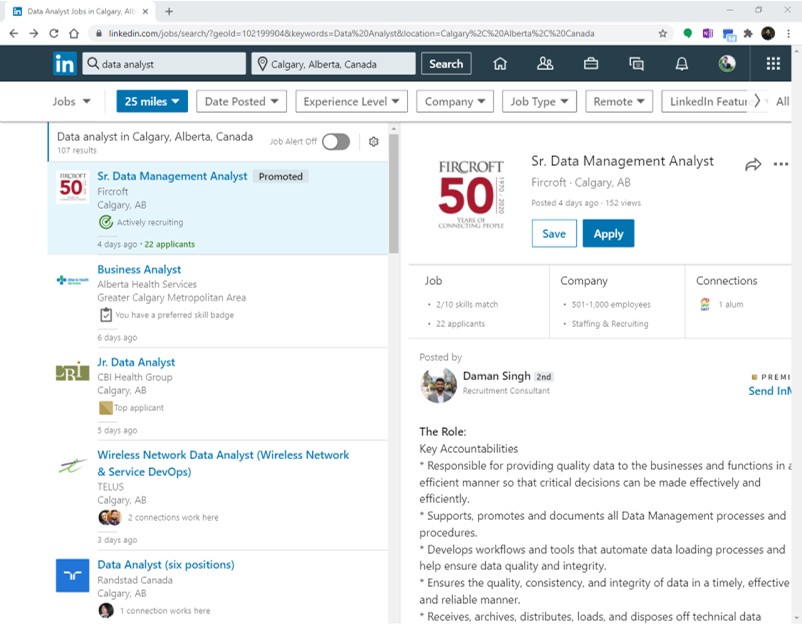Turn on the Job Alert toggle

point(336,142)
